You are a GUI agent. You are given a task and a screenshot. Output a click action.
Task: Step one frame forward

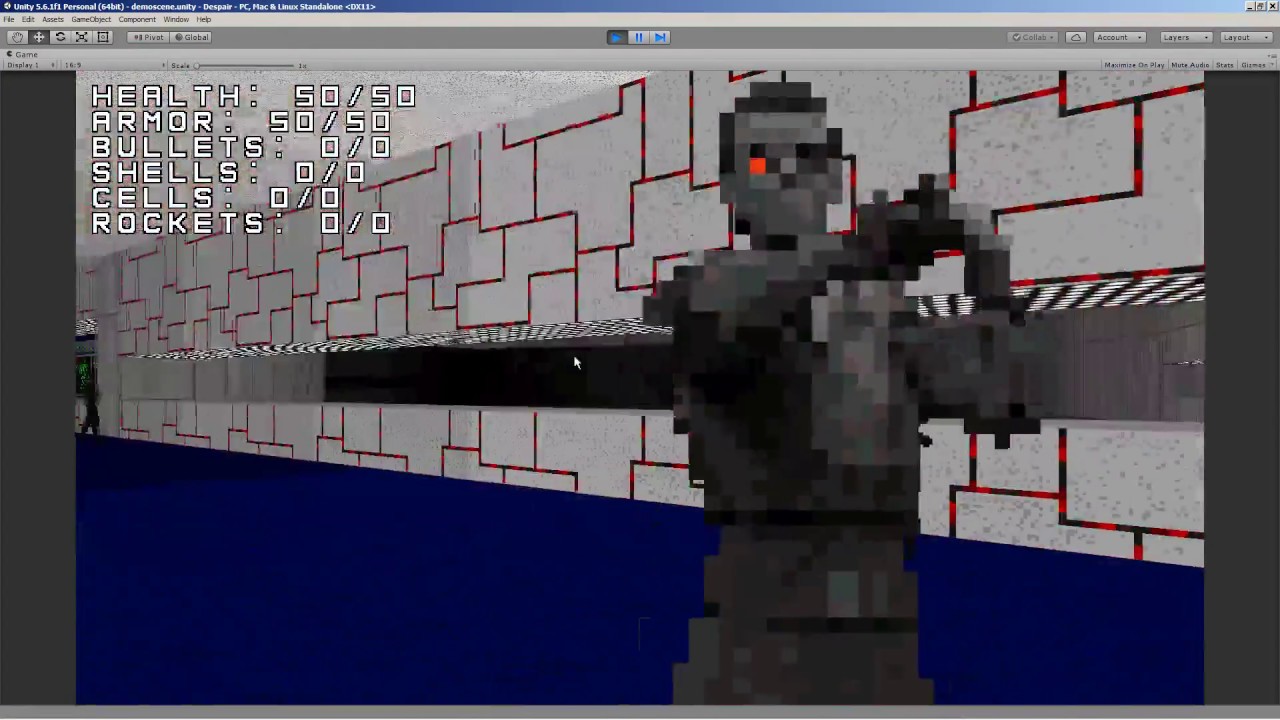660,37
